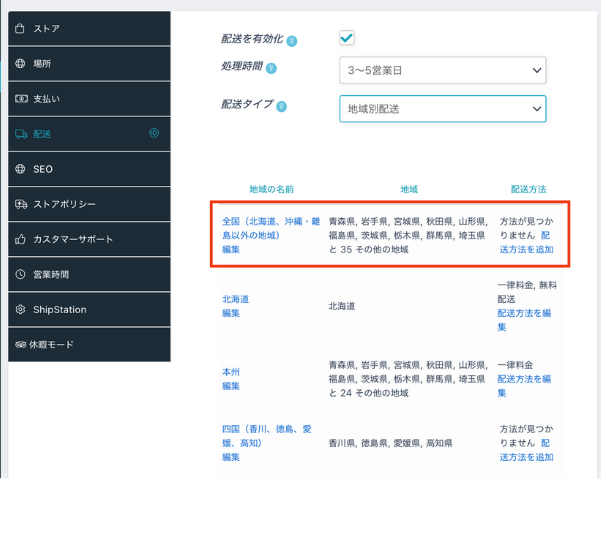The width and height of the screenshot is (606, 536).
Task: Expand the 配送タイプ dropdown showing 地域別配送
Action: click(x=442, y=108)
